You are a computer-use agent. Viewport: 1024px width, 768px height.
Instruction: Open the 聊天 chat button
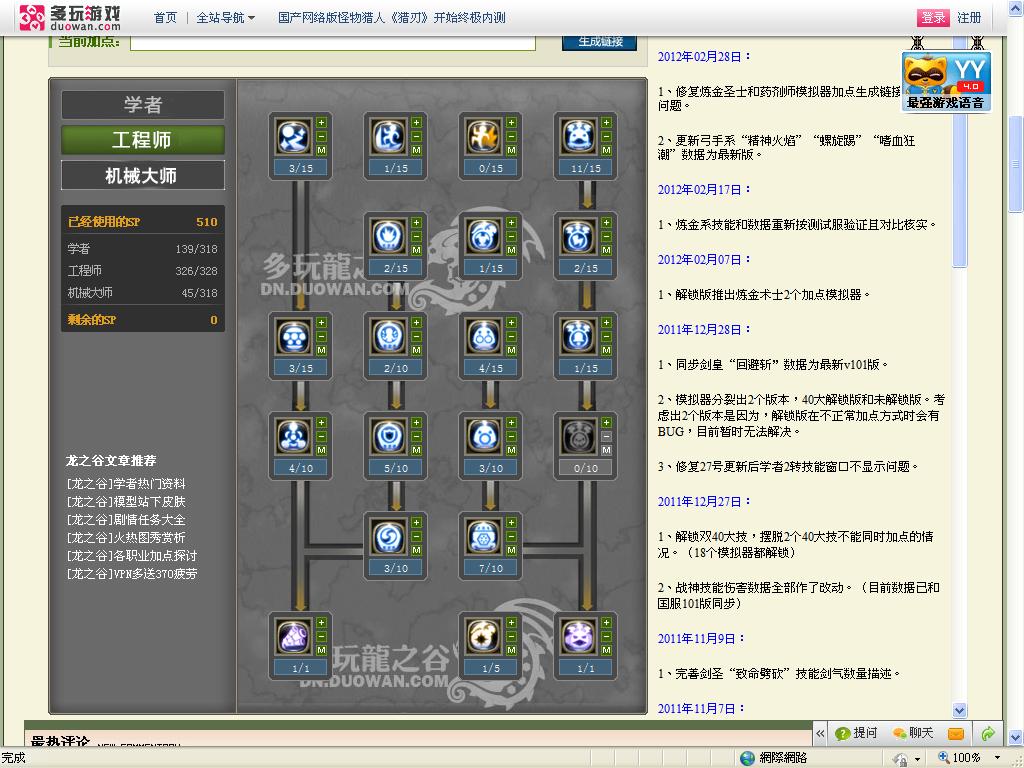[913, 733]
